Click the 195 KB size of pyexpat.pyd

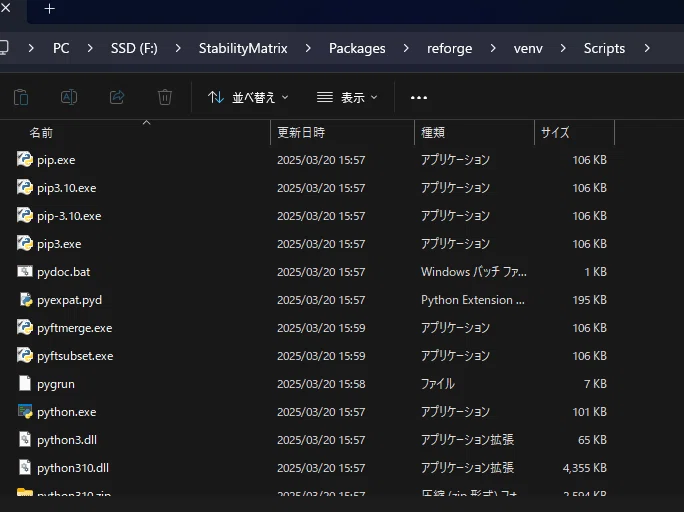(589, 300)
